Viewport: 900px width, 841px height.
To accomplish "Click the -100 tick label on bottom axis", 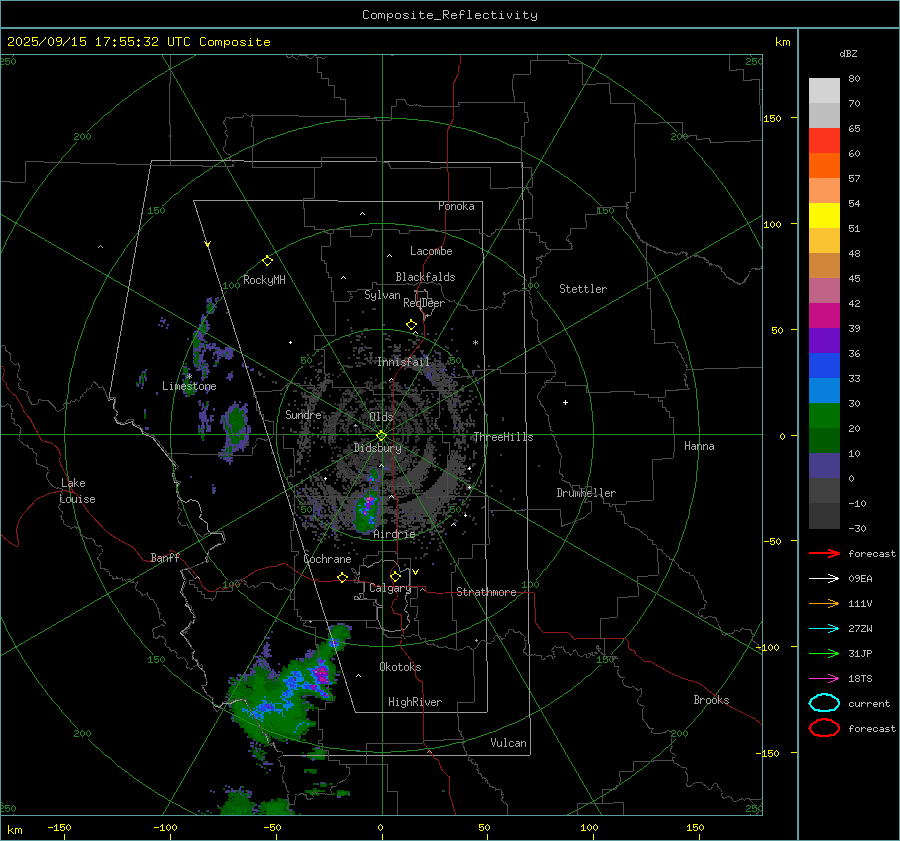I will [x=165, y=827].
